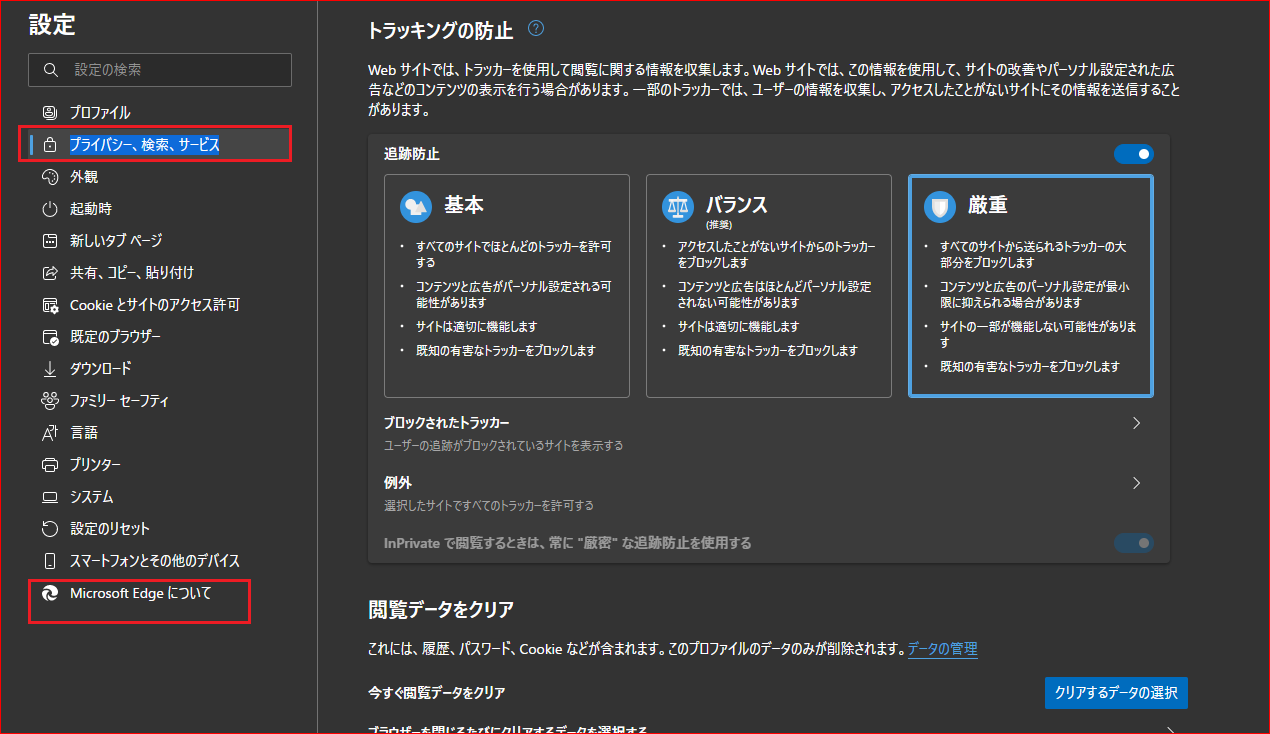
Task: Toggle InPrivate strict tracking prevention switch
Action: (1133, 543)
